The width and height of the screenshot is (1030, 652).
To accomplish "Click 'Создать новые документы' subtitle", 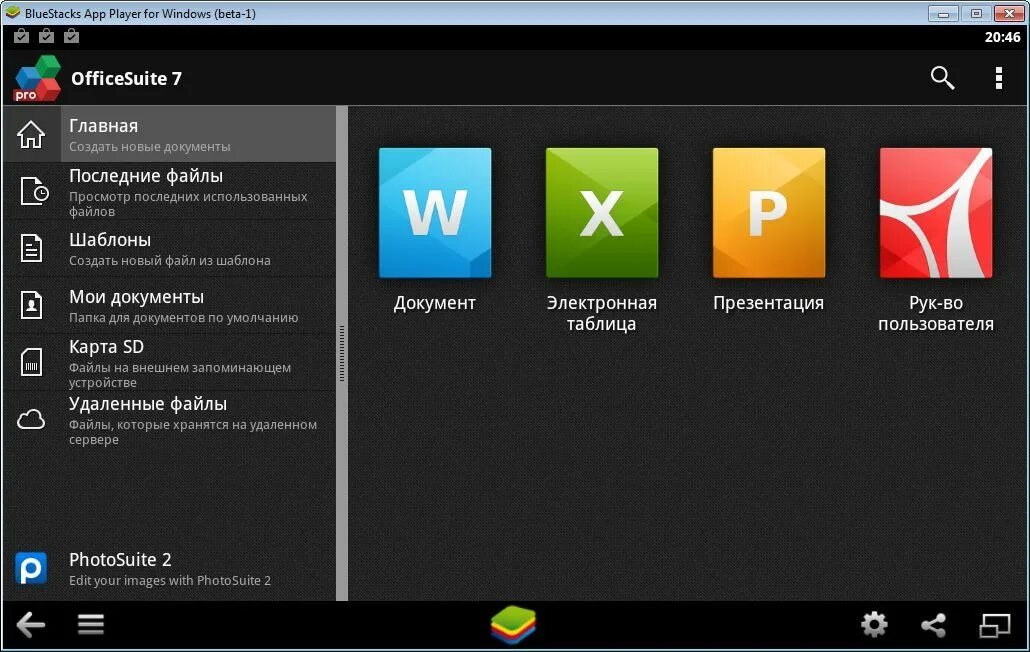I will [150, 146].
